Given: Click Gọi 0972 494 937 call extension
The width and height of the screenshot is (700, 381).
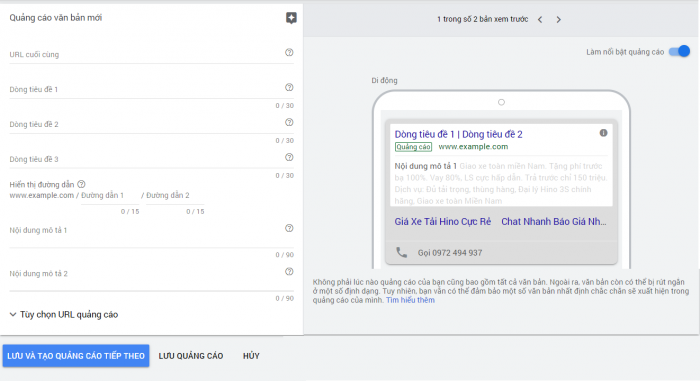Looking at the screenshot, I should pyautogui.click(x=450, y=253).
